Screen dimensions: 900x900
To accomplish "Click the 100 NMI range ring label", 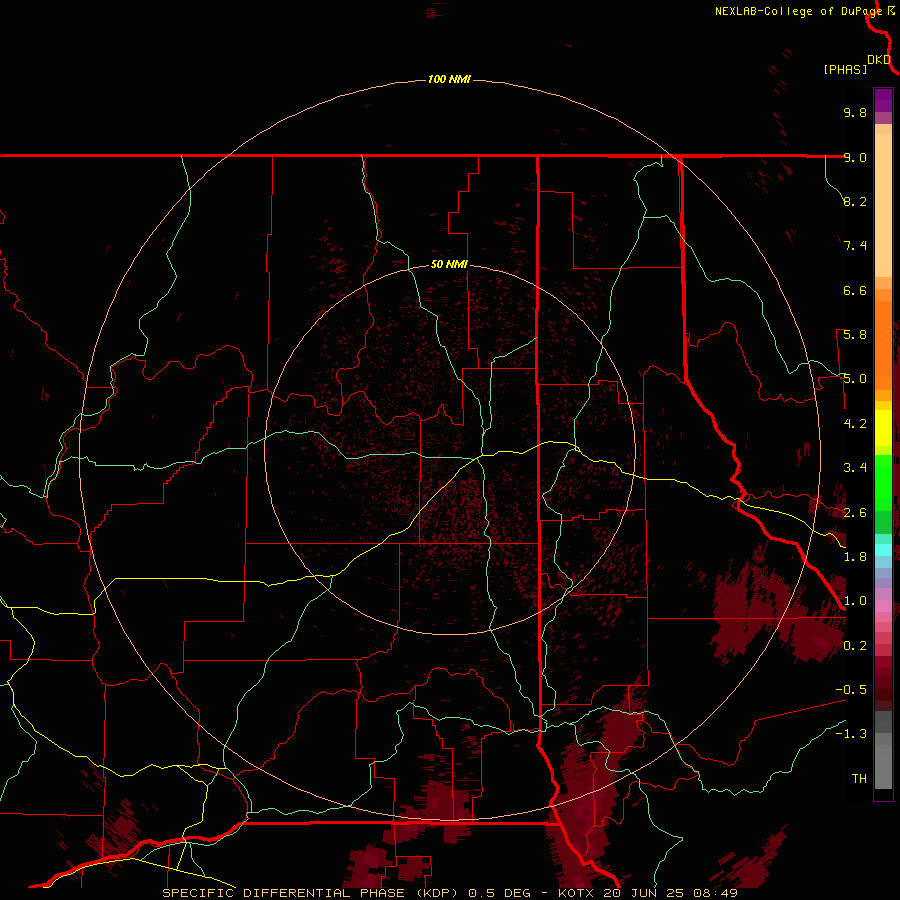I will (x=449, y=79).
